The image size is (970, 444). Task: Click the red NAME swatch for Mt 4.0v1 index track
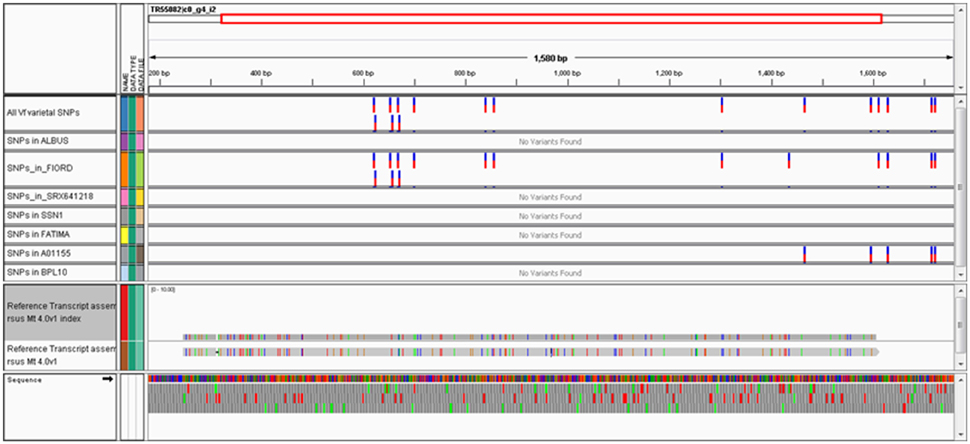pos(124,312)
